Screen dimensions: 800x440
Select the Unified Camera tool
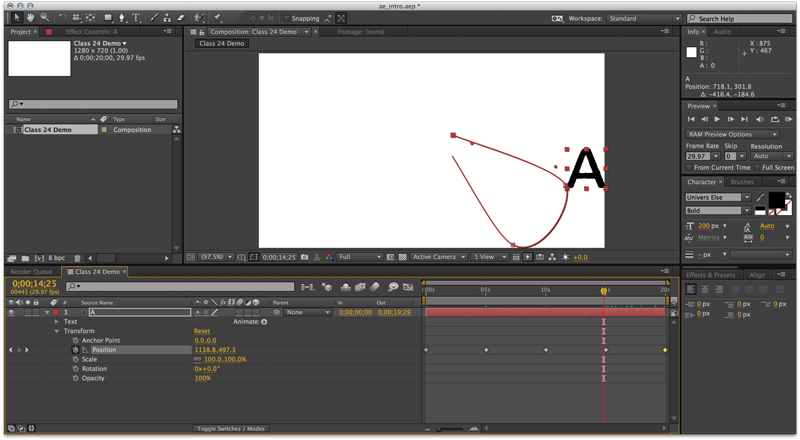click(77, 18)
